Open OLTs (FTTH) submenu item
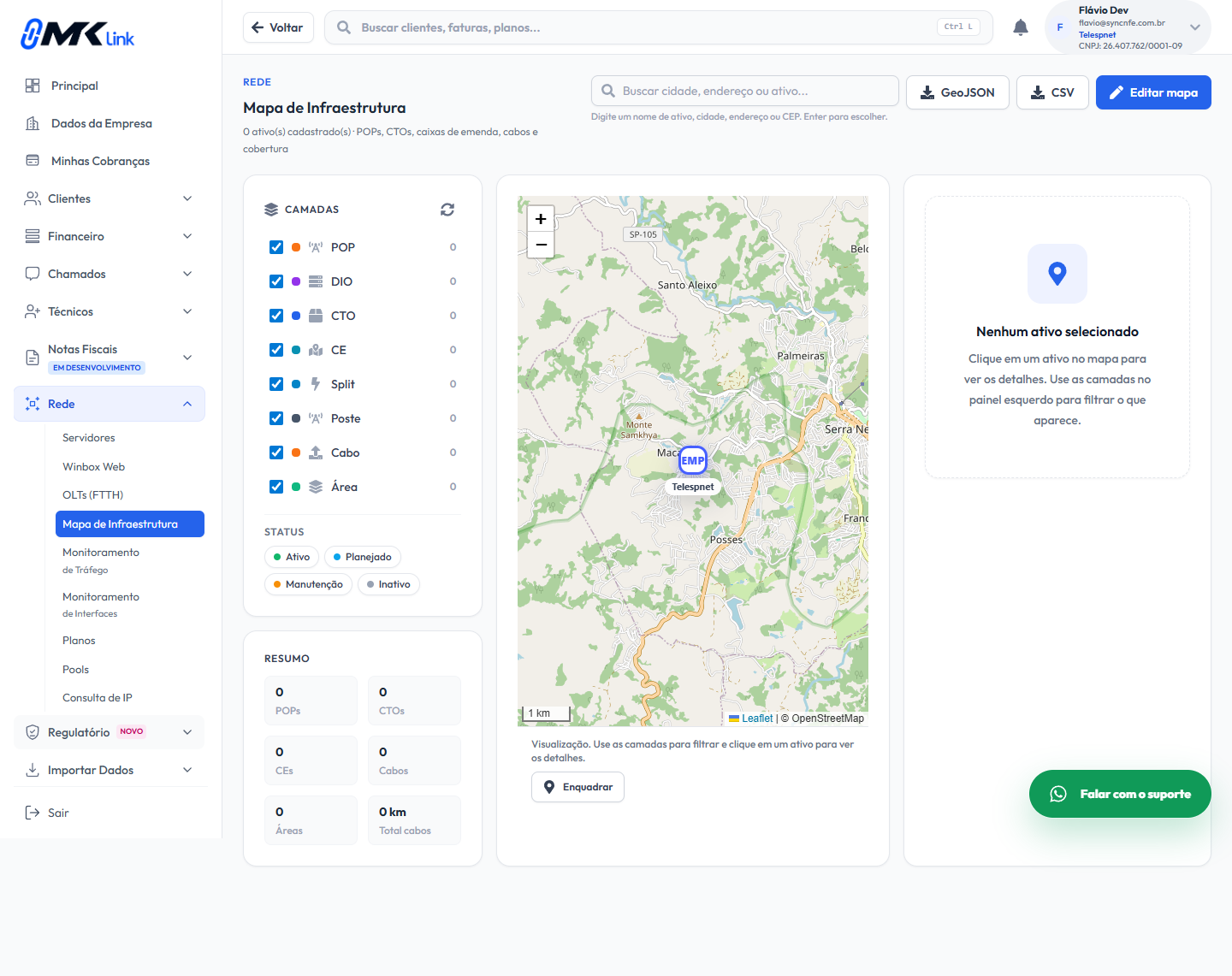The height and width of the screenshot is (976, 1232). 130,495
